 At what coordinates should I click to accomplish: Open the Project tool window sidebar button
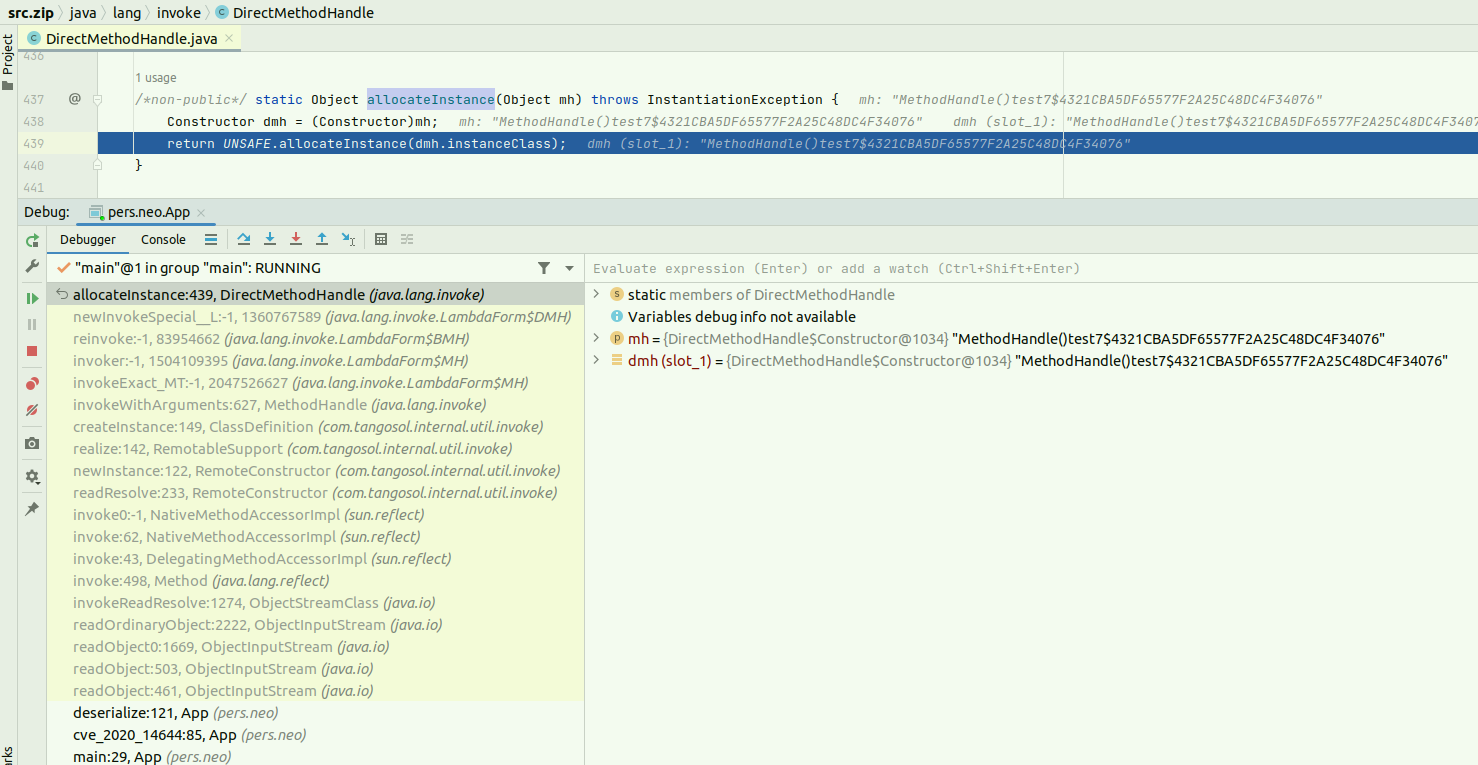pyautogui.click(x=8, y=62)
